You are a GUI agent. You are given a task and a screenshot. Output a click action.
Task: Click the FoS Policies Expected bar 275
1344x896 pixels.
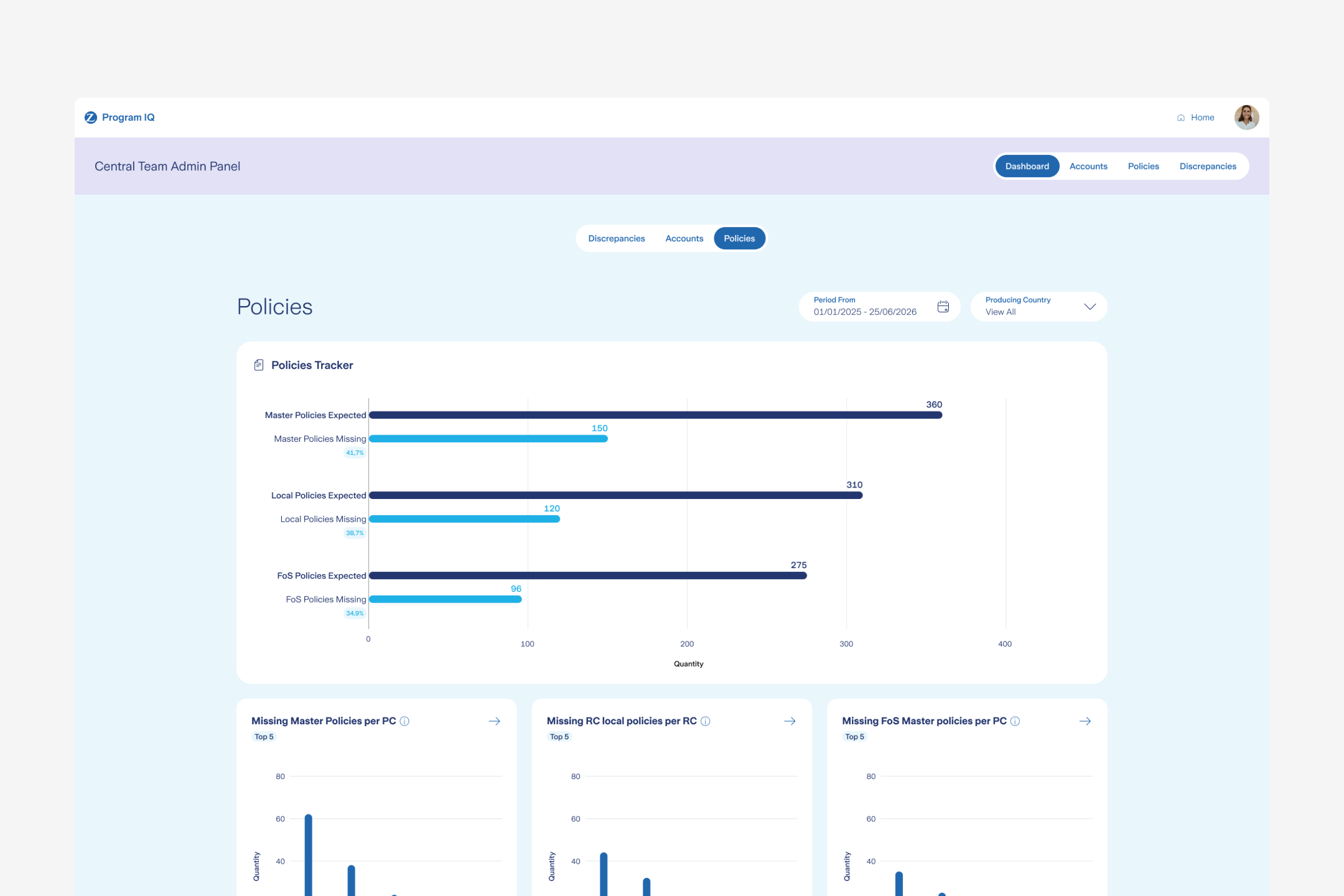point(587,576)
